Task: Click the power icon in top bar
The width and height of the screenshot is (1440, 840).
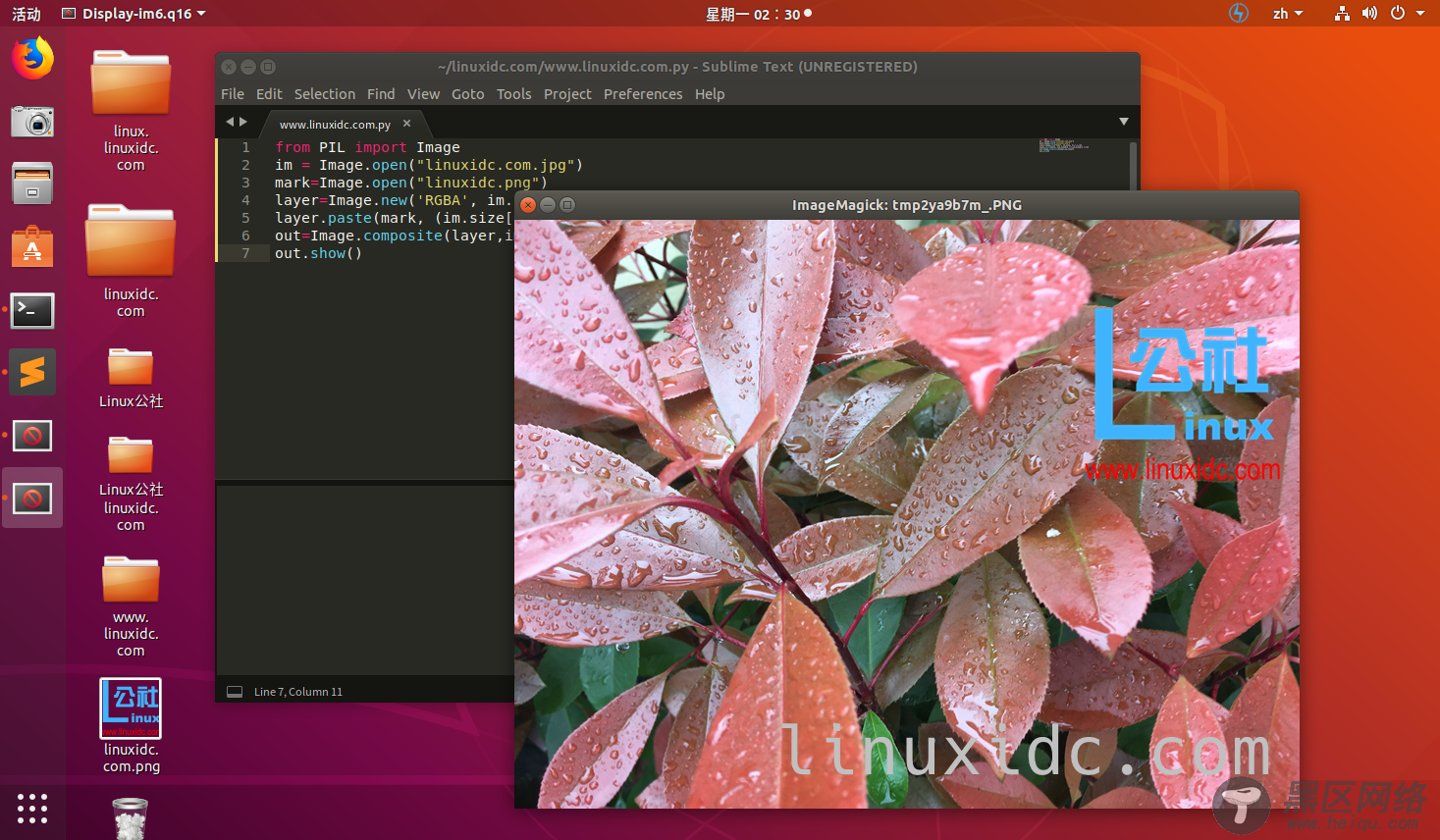Action: pyautogui.click(x=1398, y=14)
